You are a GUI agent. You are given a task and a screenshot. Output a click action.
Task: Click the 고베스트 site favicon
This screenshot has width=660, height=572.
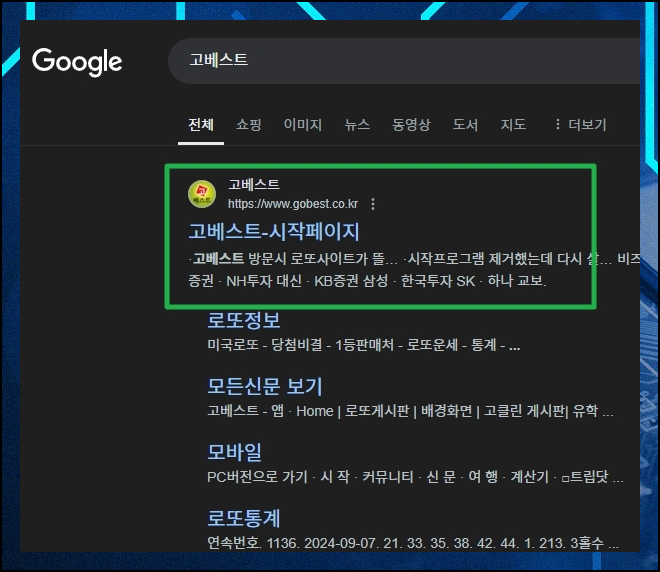[x=202, y=194]
